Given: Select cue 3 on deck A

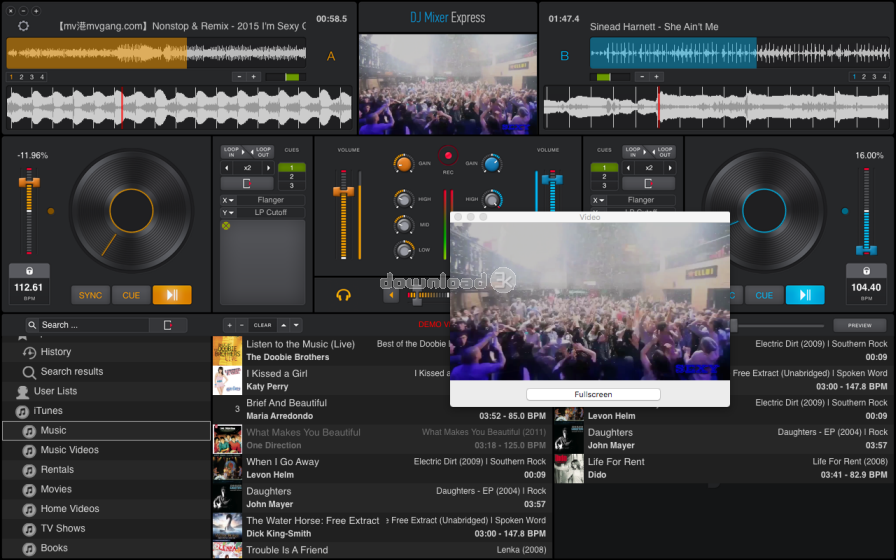Looking at the screenshot, I should pyautogui.click(x=291, y=186).
